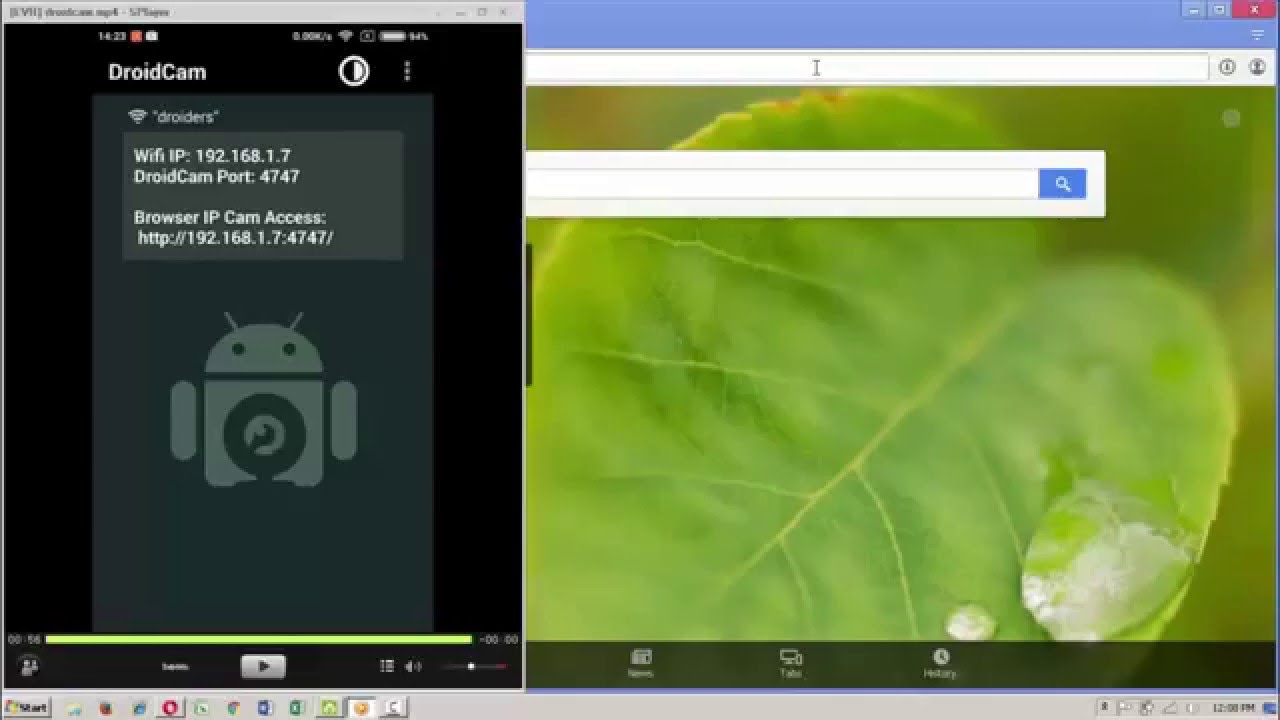Open the DroidCam three-dot overflow menu
The width and height of the screenshot is (1280, 720).
(x=407, y=71)
